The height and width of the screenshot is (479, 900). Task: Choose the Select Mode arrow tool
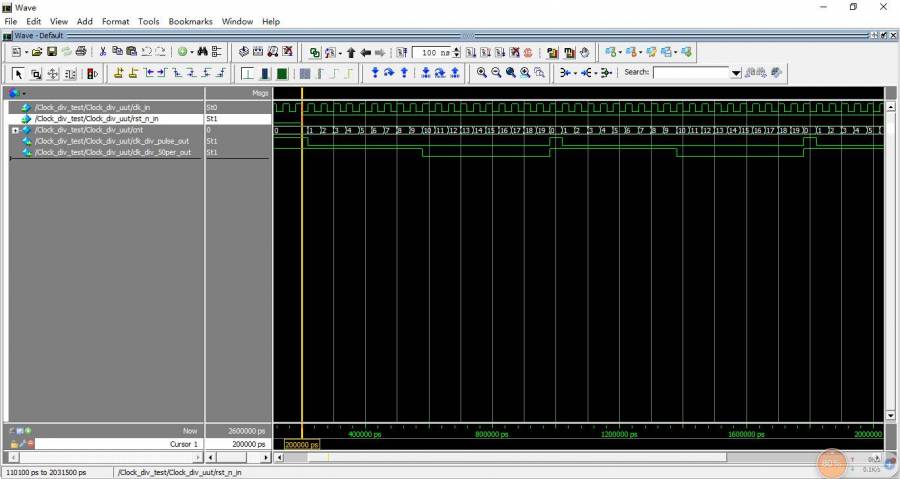tap(19, 73)
